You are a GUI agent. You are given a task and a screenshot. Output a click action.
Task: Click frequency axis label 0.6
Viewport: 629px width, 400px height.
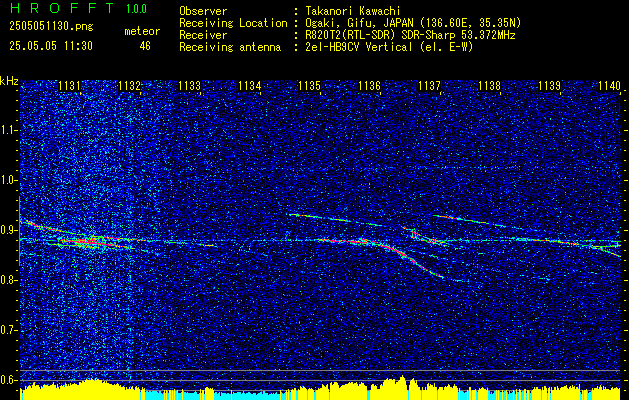click(9, 380)
